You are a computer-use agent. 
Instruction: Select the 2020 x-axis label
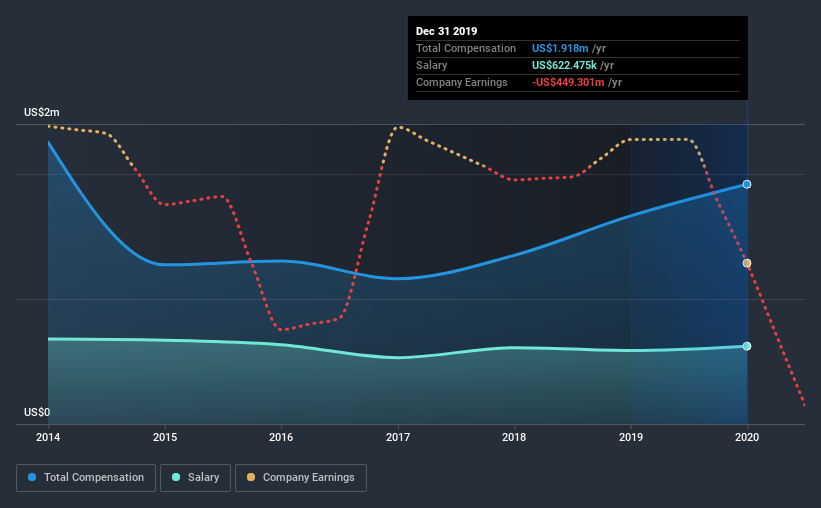point(747,437)
